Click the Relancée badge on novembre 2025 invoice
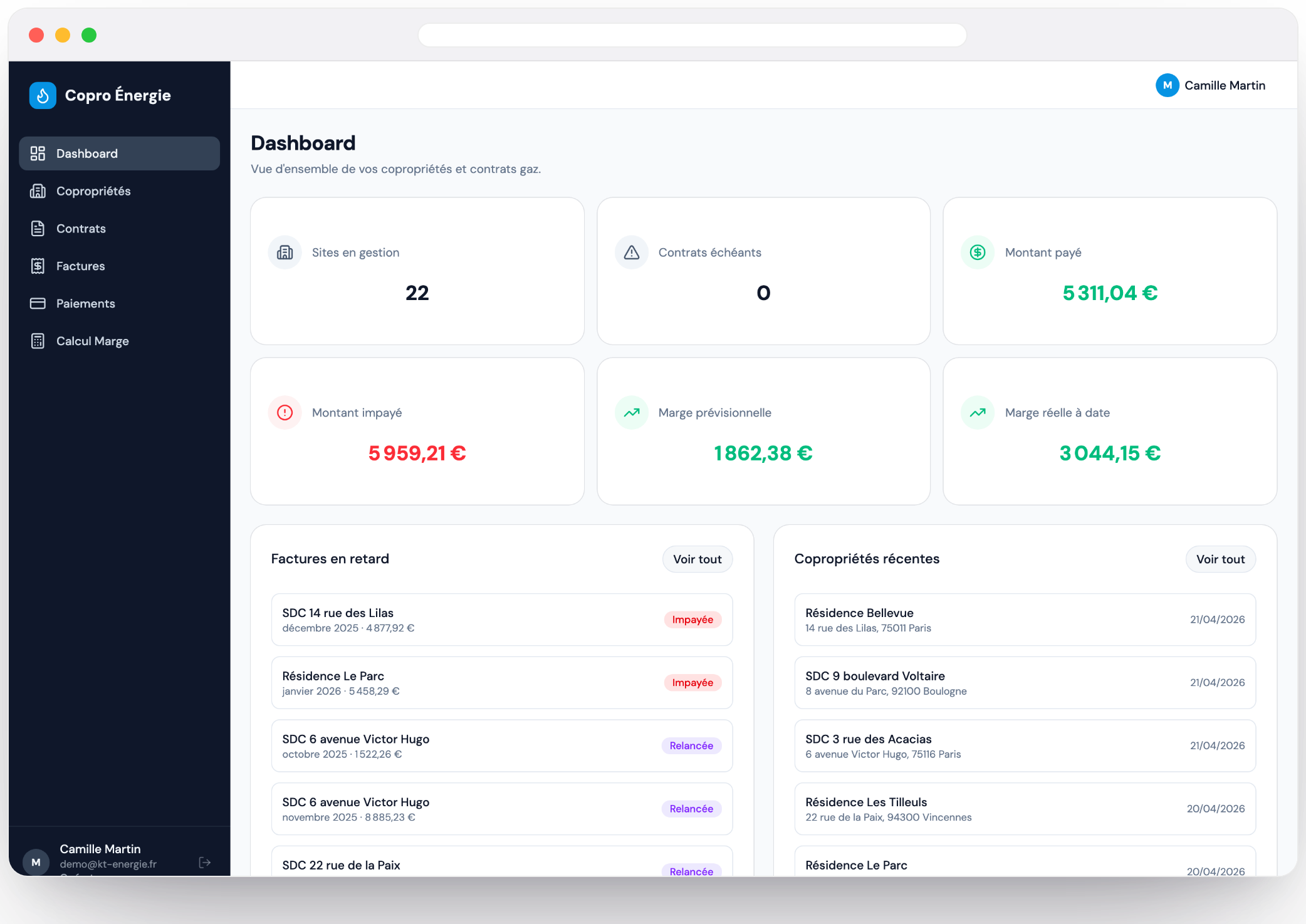This screenshot has width=1306, height=924. pyautogui.click(x=691, y=809)
